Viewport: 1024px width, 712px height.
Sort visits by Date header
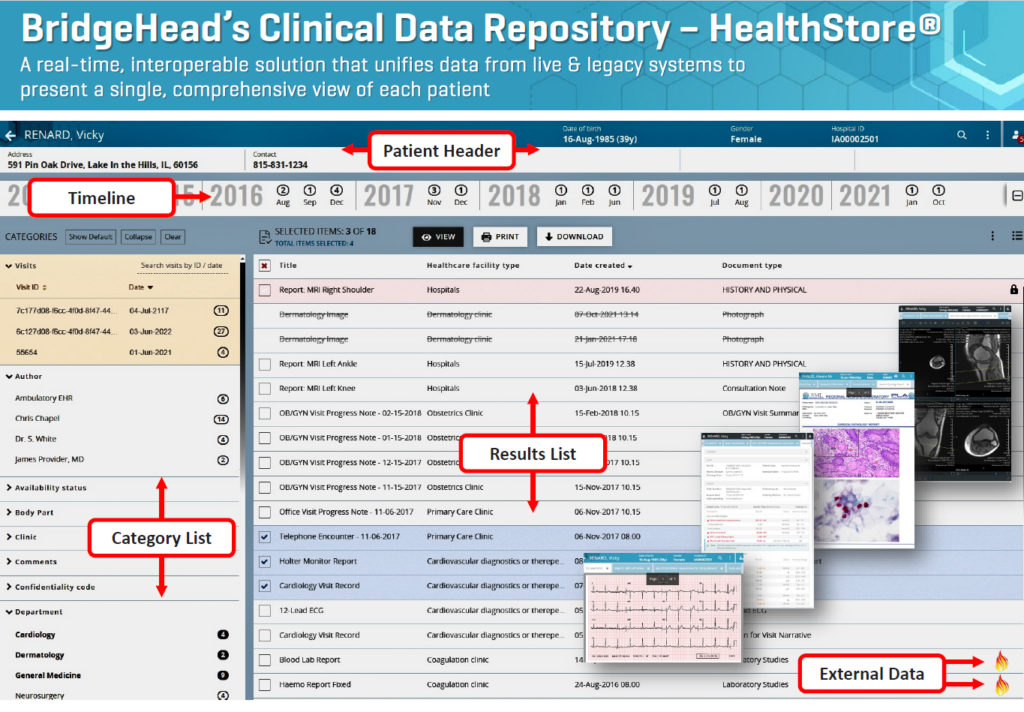tap(140, 287)
